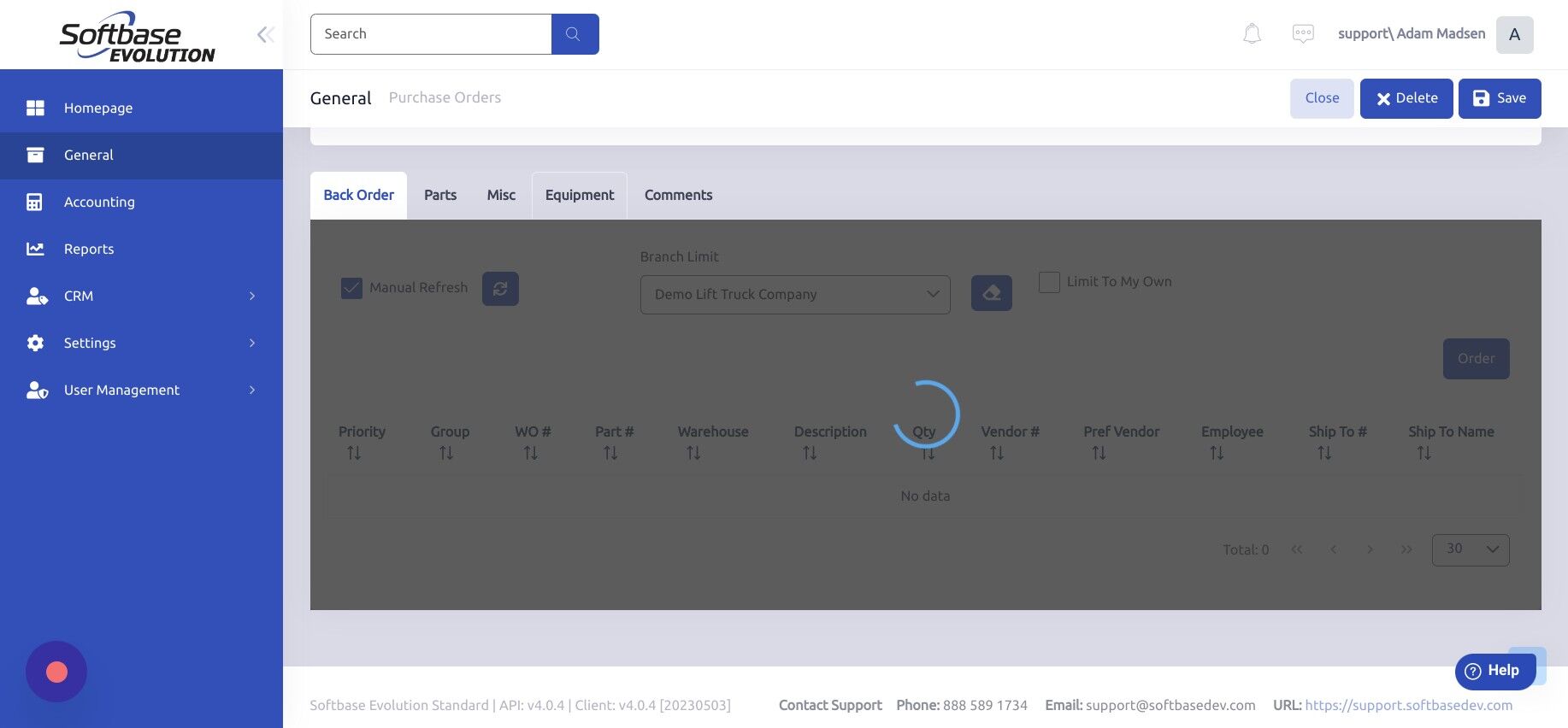Click the Settings gear icon

[x=35, y=343]
